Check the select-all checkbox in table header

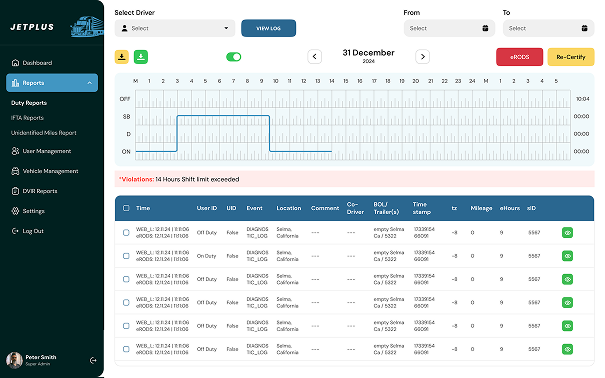(126, 208)
